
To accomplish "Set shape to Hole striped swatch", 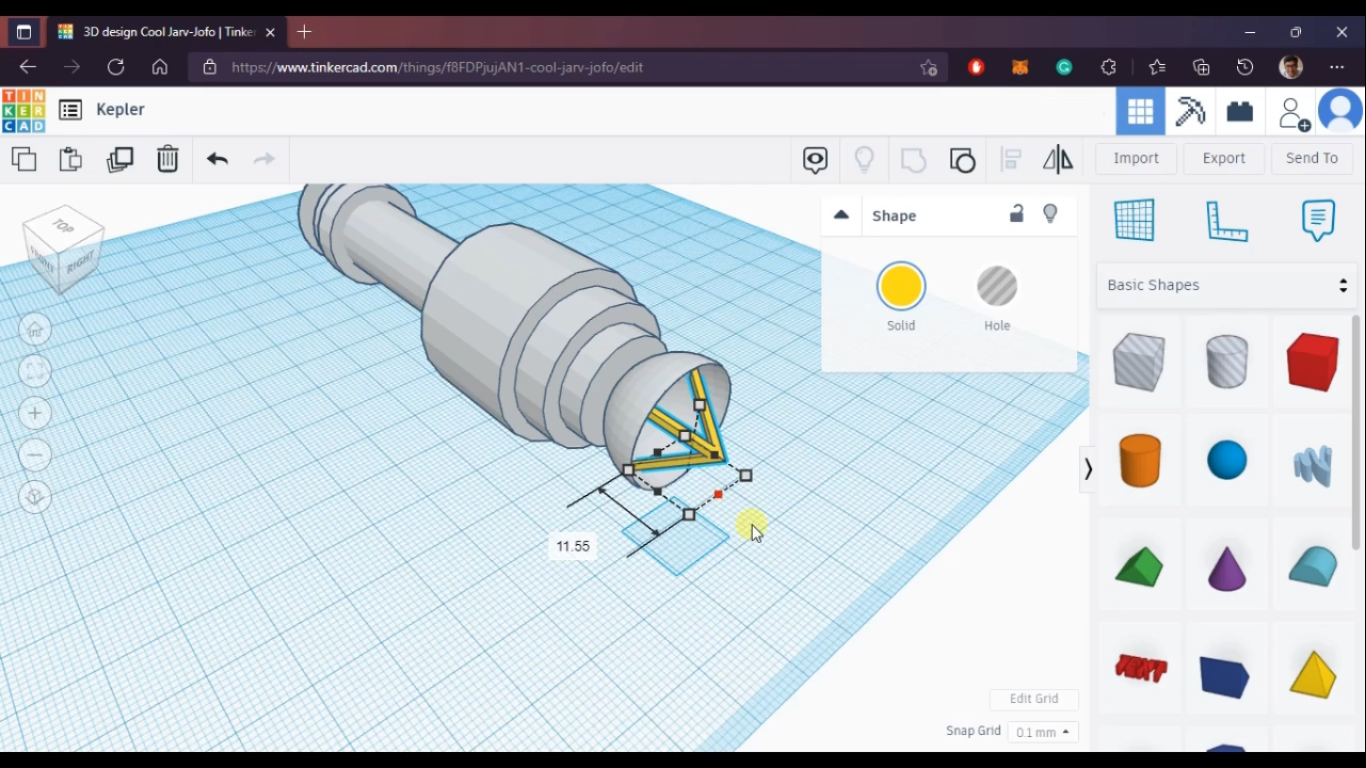I will click(x=997, y=287).
